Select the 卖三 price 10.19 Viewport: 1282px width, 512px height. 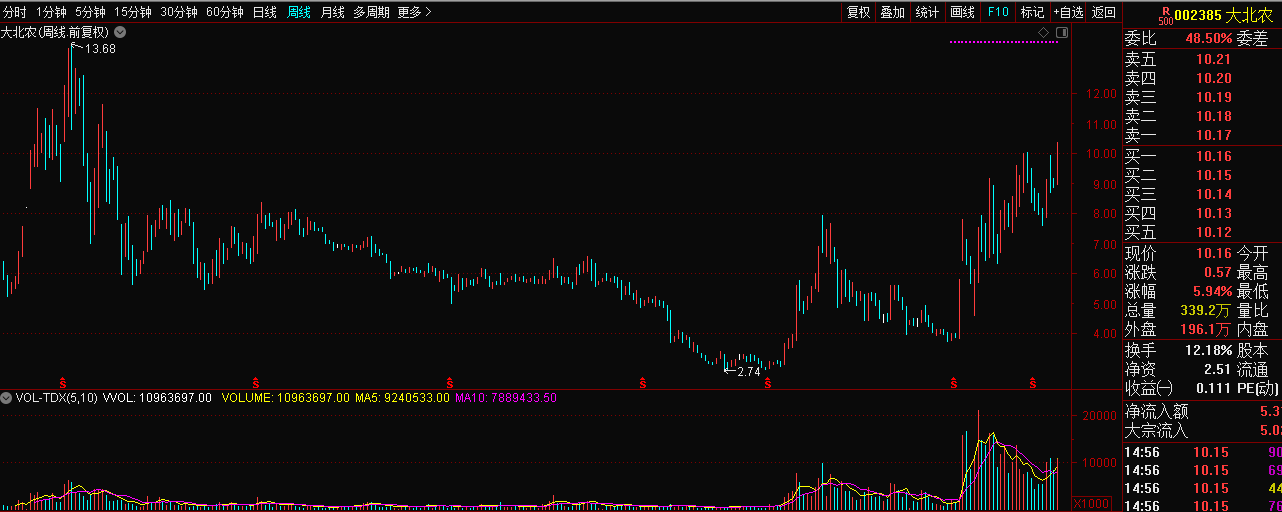(1213, 97)
